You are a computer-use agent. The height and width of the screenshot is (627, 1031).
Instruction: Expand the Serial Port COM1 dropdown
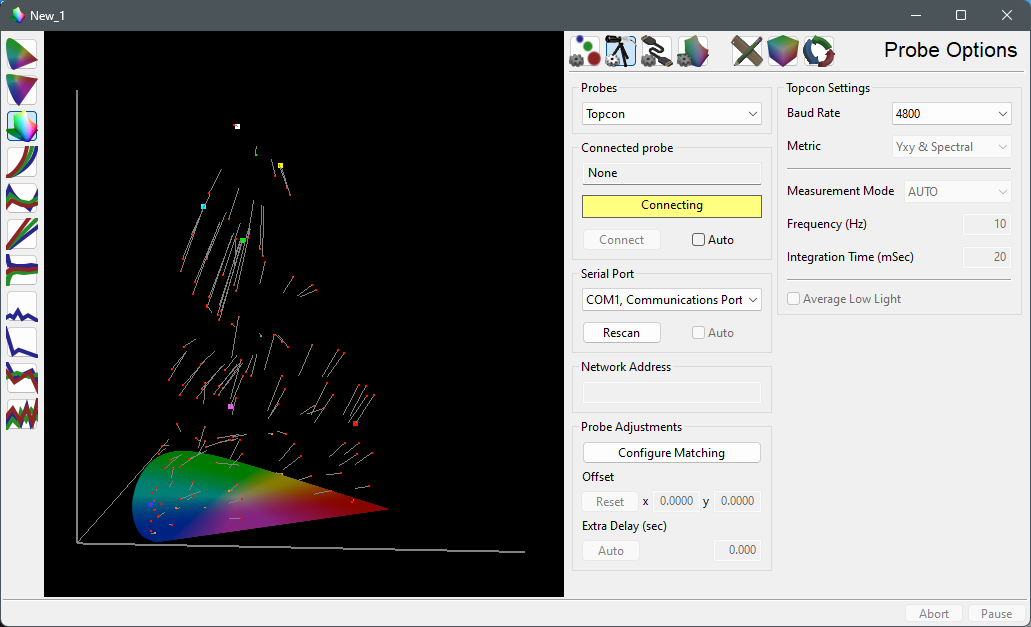click(671, 299)
